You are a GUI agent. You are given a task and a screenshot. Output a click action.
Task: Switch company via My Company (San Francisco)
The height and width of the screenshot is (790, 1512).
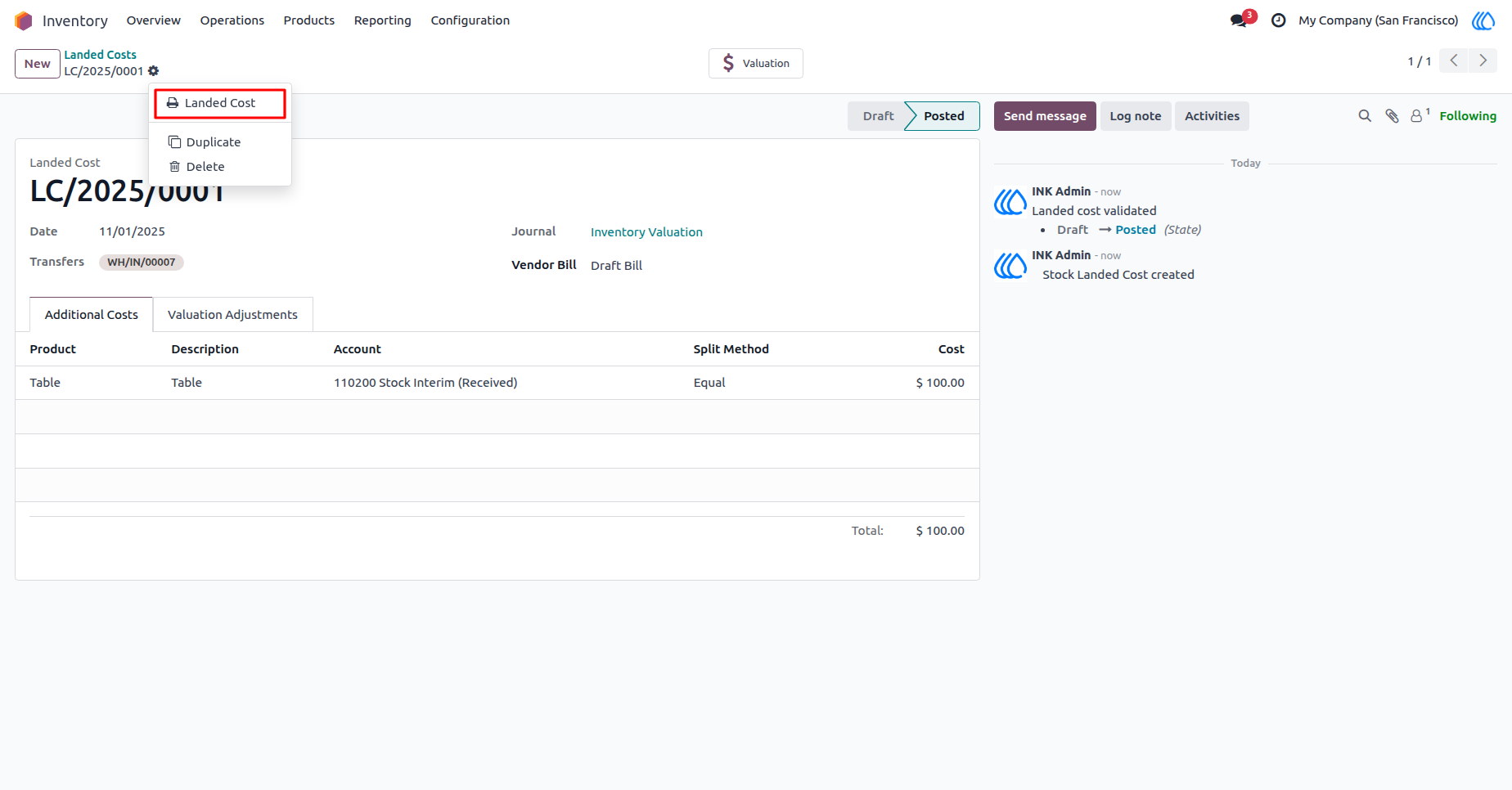pyautogui.click(x=1379, y=20)
